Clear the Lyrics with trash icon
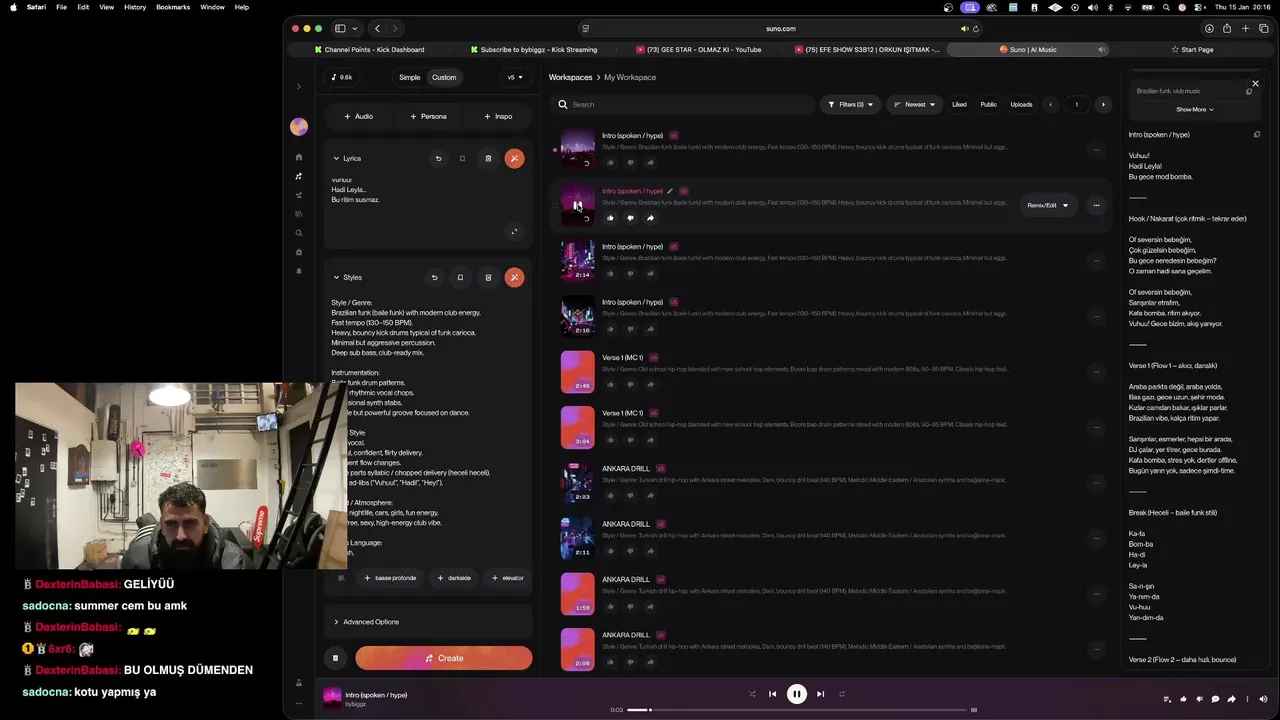The width and height of the screenshot is (1280, 720). 488,158
